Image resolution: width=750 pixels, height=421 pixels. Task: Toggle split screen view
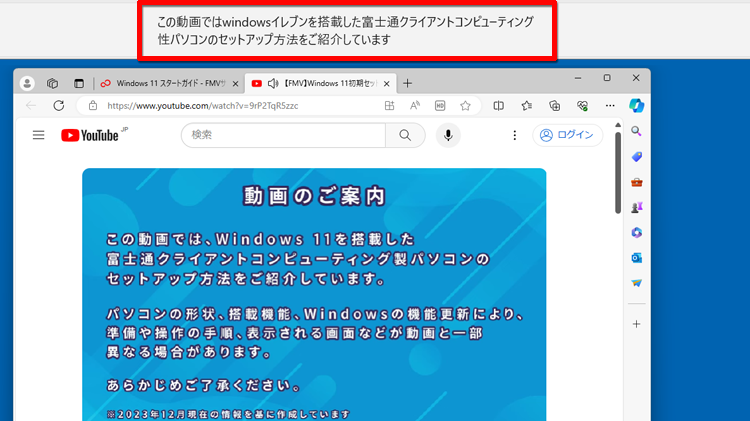tap(498, 106)
